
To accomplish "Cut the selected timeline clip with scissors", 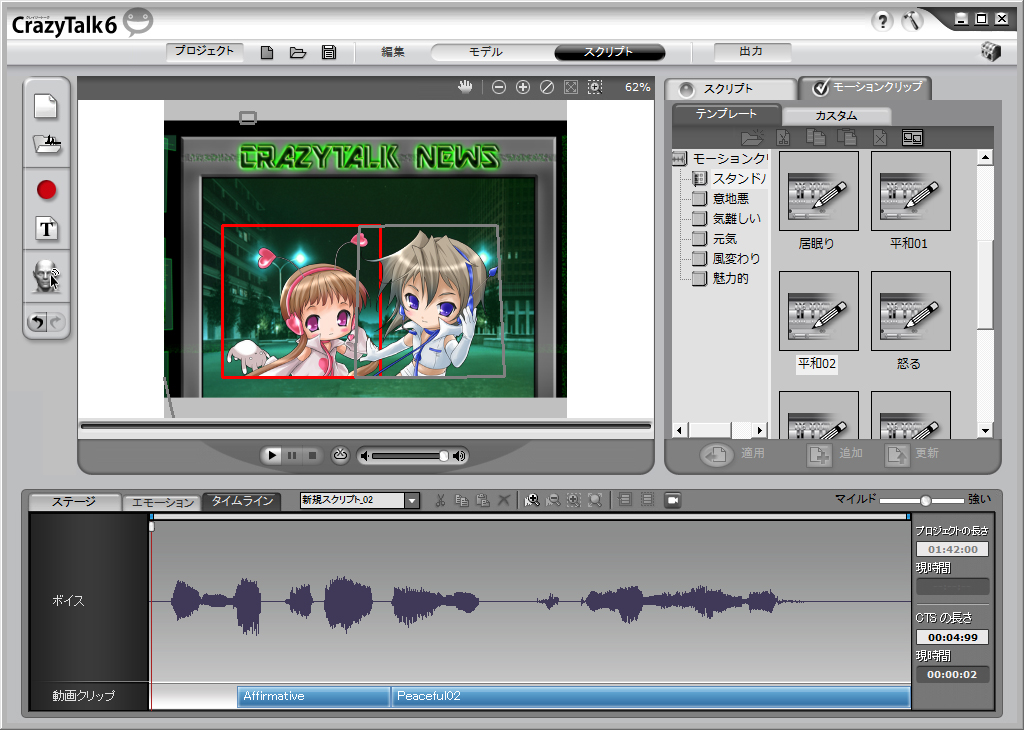I will pyautogui.click(x=440, y=500).
